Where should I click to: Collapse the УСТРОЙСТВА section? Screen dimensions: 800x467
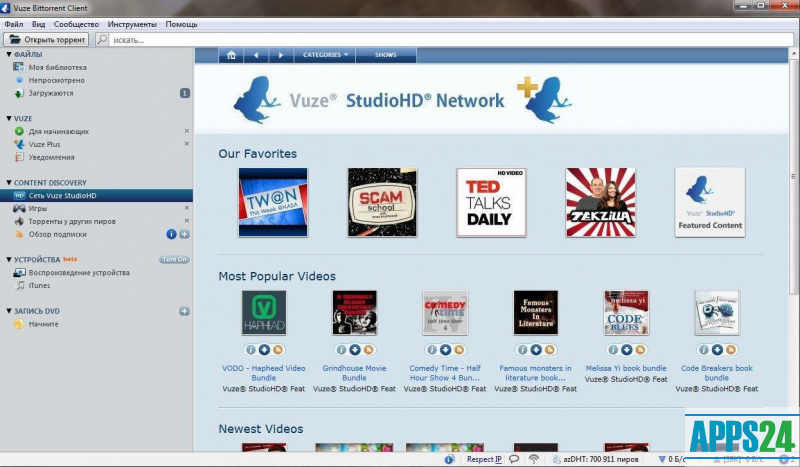pos(9,260)
